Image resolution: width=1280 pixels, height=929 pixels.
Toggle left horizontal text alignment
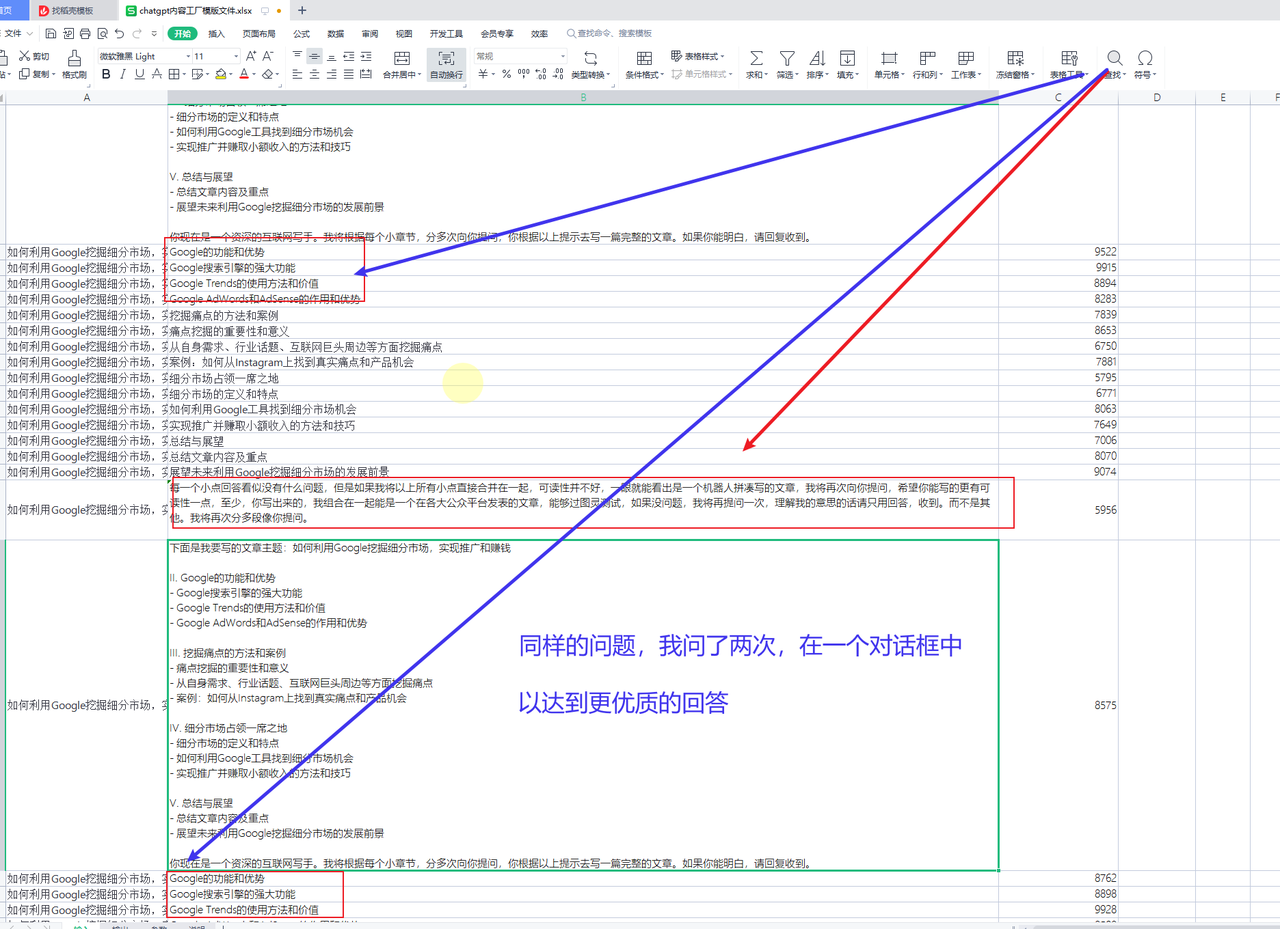(x=297, y=74)
